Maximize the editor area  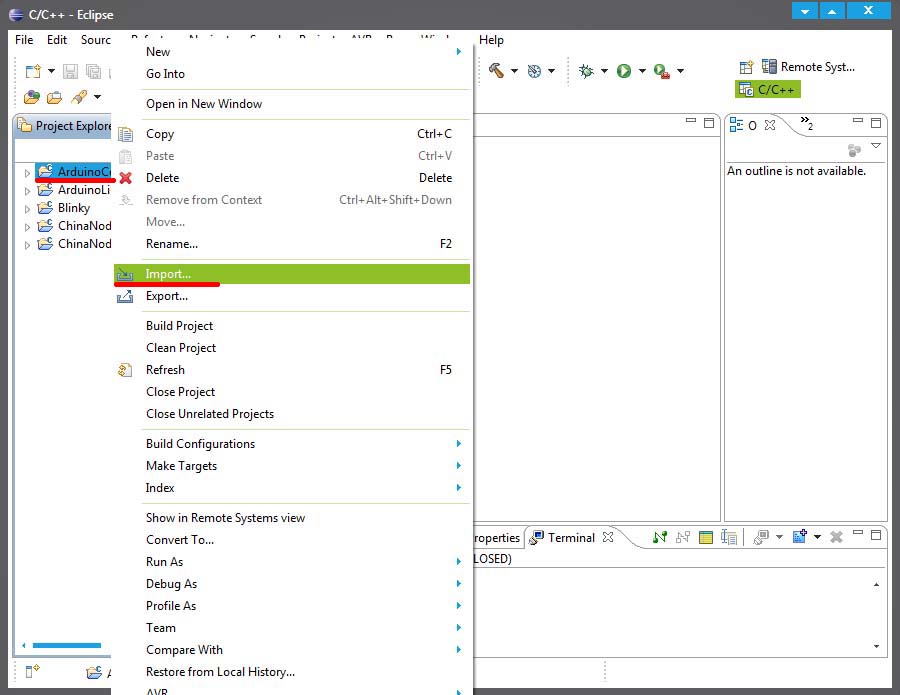[x=709, y=123]
